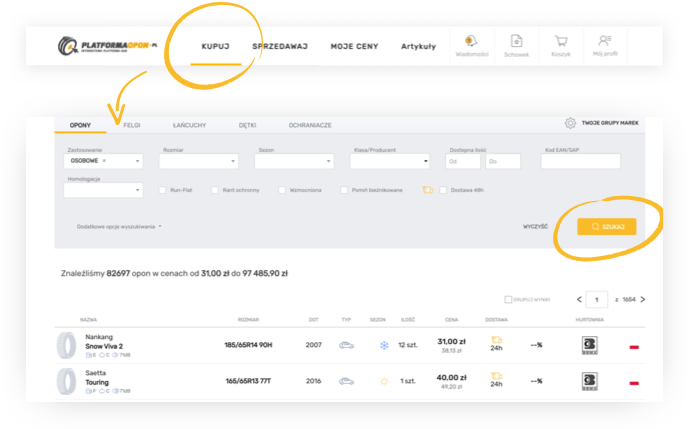
Task: Open the Koszyk shopping cart
Action: coord(561,42)
